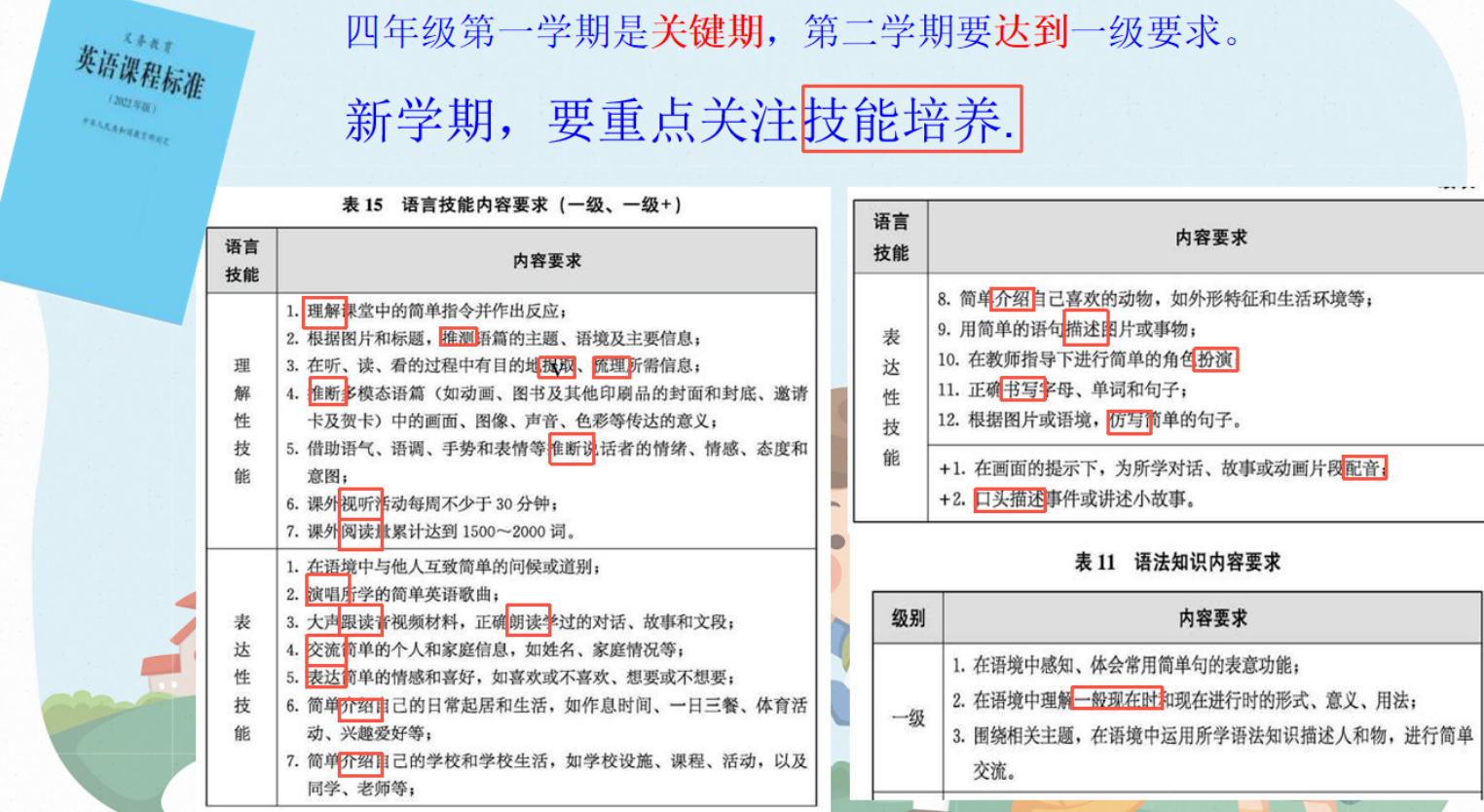Click item 2 根据图片和标题 line

pyautogui.click(x=493, y=339)
